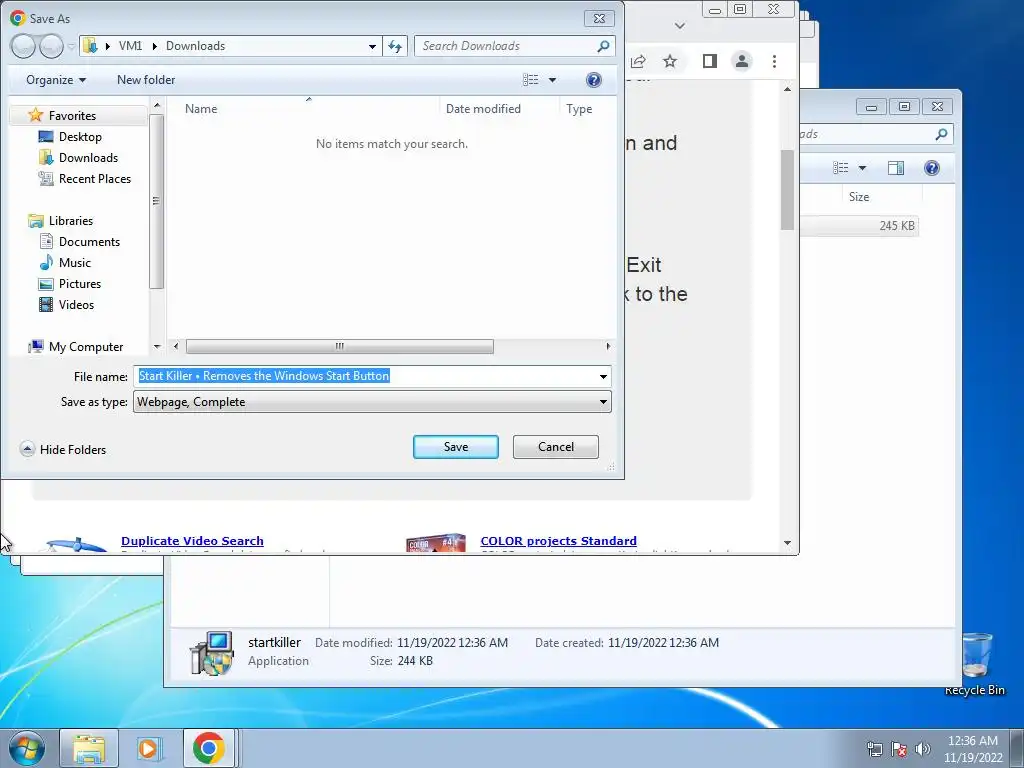
Task: Select Recent Places in navigation pane
Action: point(94,178)
